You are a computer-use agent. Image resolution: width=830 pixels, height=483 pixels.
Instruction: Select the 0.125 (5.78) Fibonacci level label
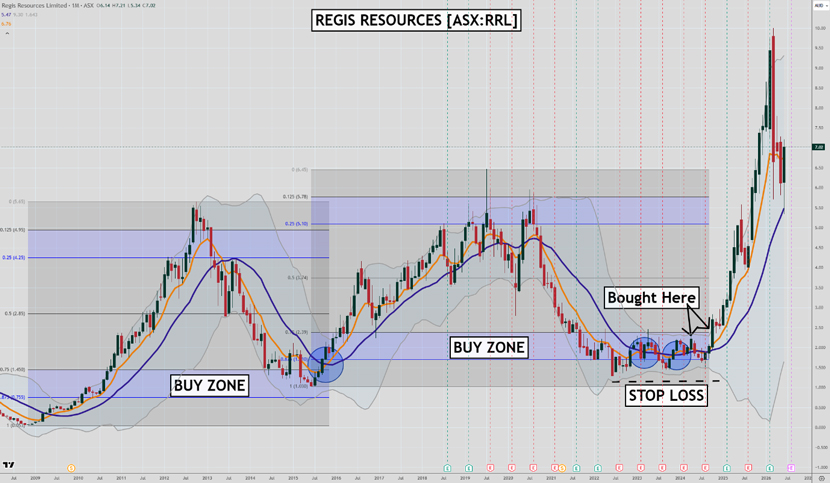[297, 196]
